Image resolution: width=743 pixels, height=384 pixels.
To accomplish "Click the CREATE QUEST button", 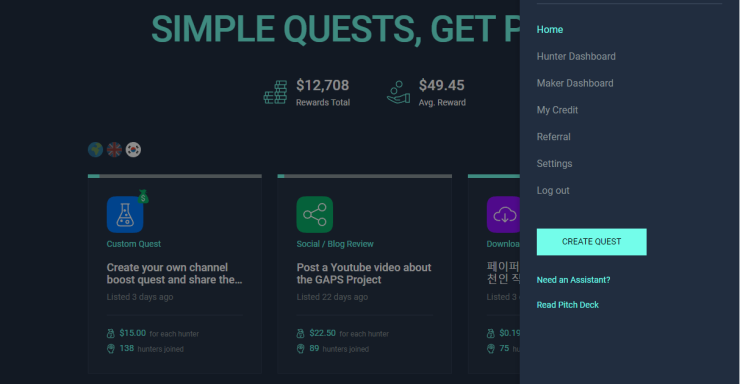I will (x=591, y=242).
